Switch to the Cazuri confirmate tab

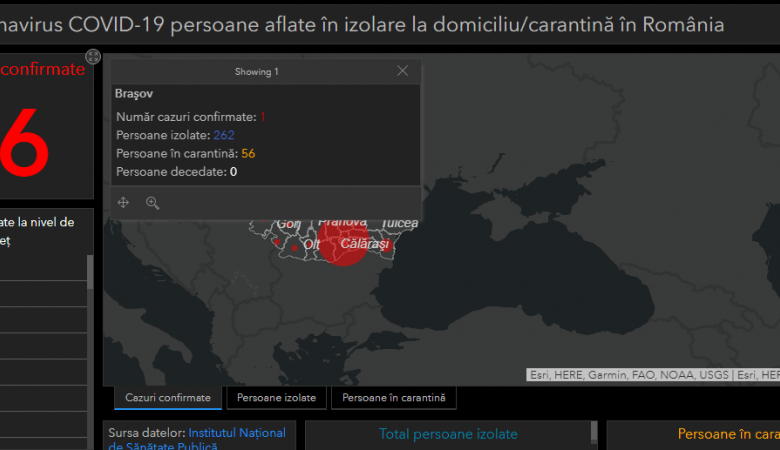(x=168, y=398)
